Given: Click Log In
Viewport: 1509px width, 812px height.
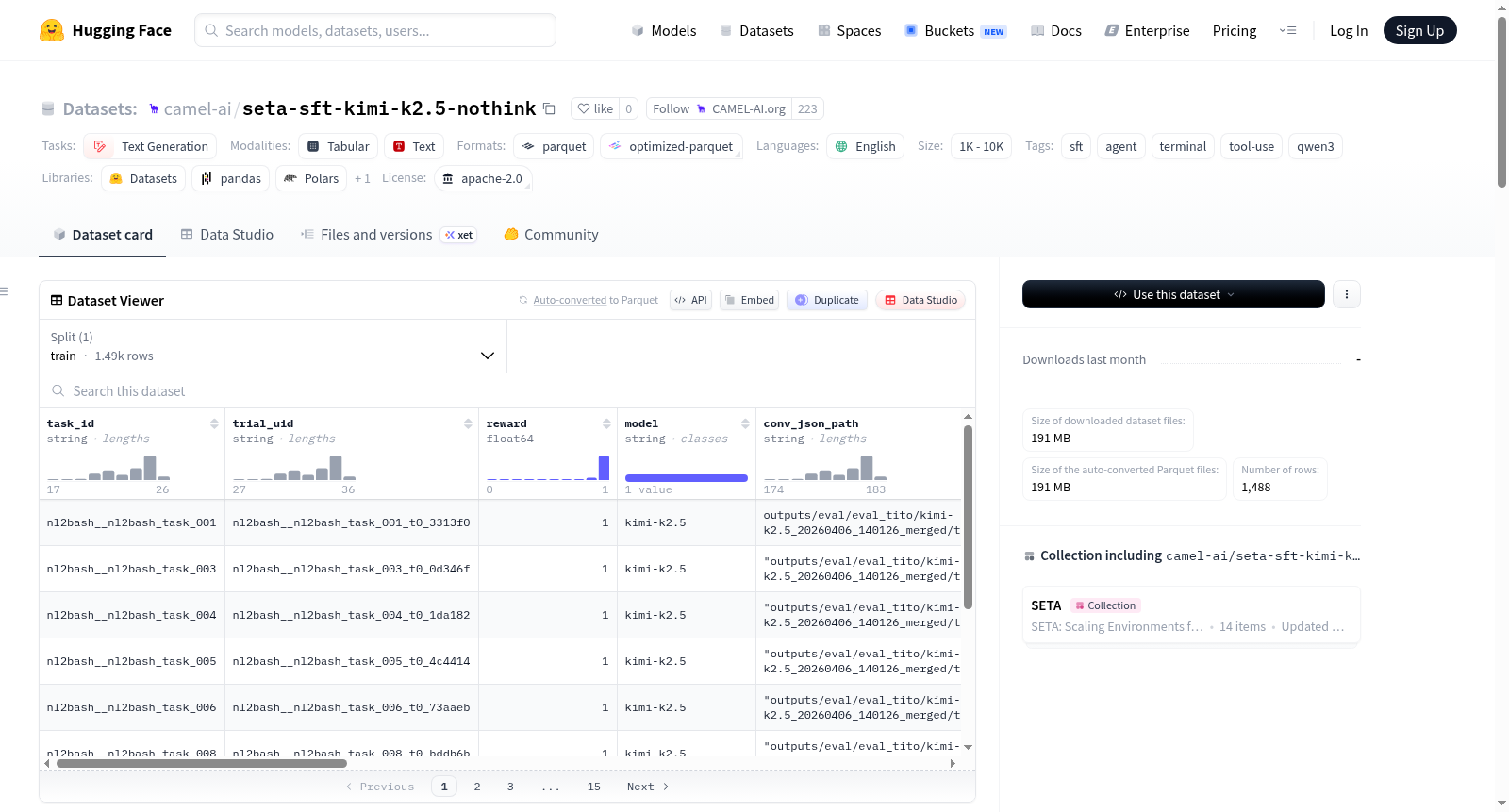Looking at the screenshot, I should click(x=1349, y=30).
